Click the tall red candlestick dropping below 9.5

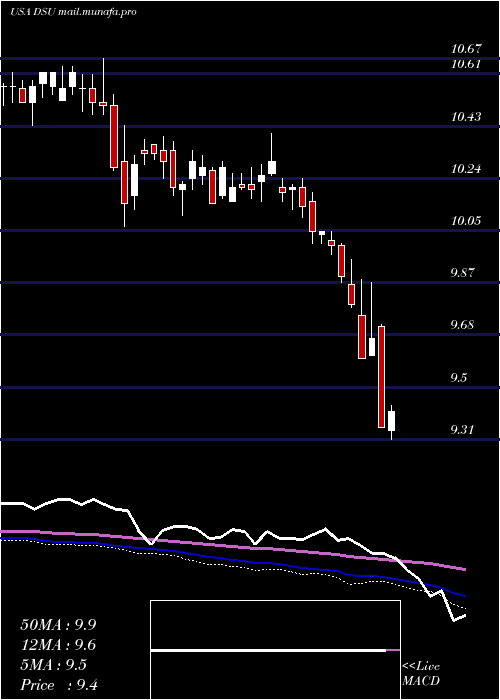381,377
